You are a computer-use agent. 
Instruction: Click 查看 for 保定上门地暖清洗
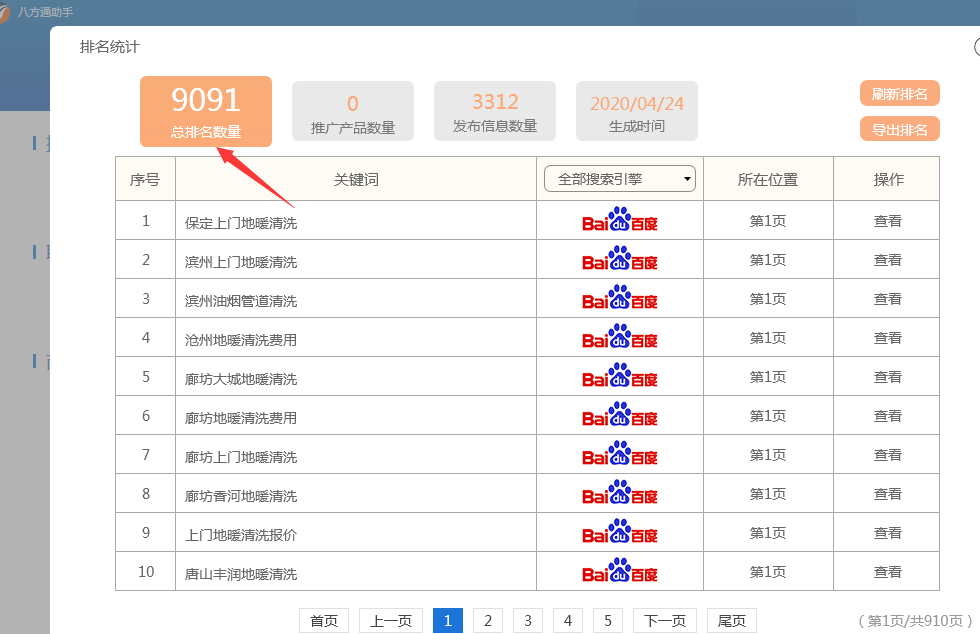coord(888,221)
